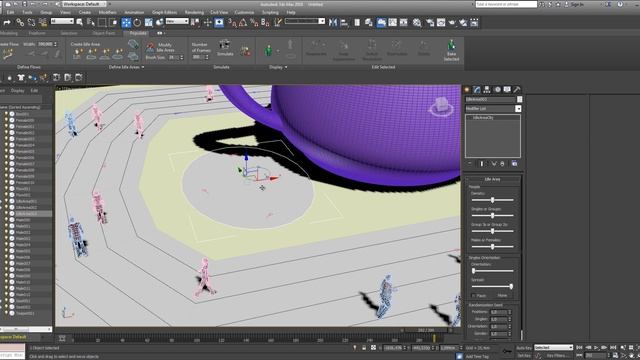Viewport: 640px width, 360px height.
Task: Open the Rendering menu
Action: [x=194, y=12]
